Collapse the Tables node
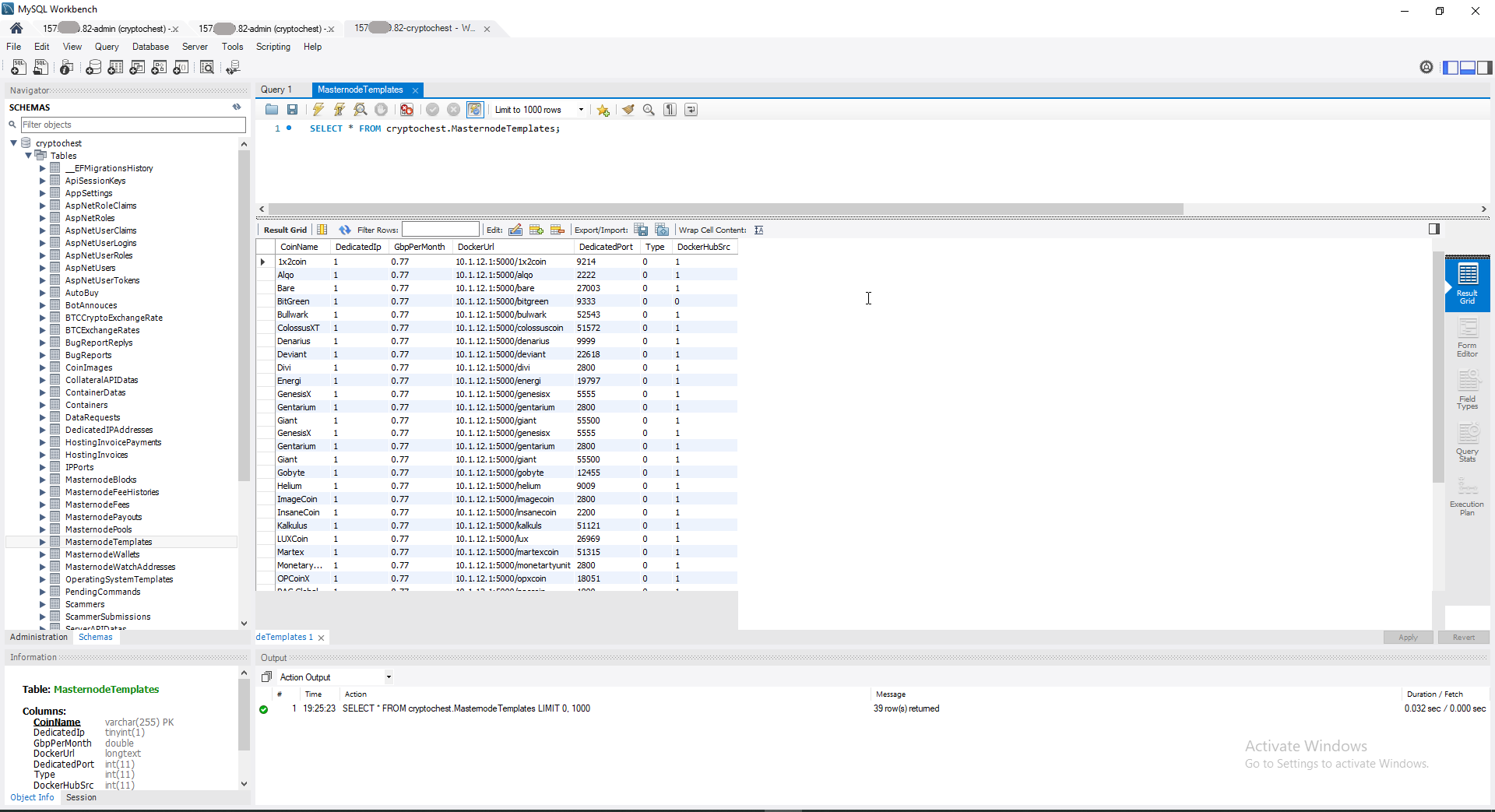Image resolution: width=1495 pixels, height=812 pixels. (x=29, y=156)
